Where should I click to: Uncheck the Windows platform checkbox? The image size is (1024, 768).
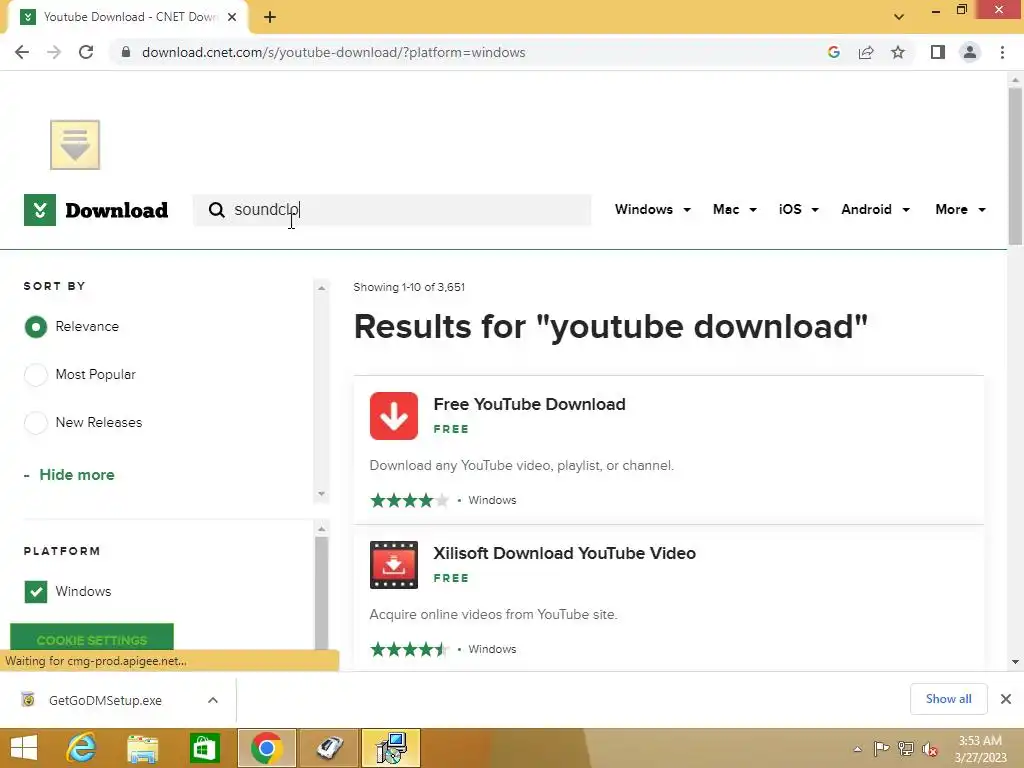(x=36, y=592)
